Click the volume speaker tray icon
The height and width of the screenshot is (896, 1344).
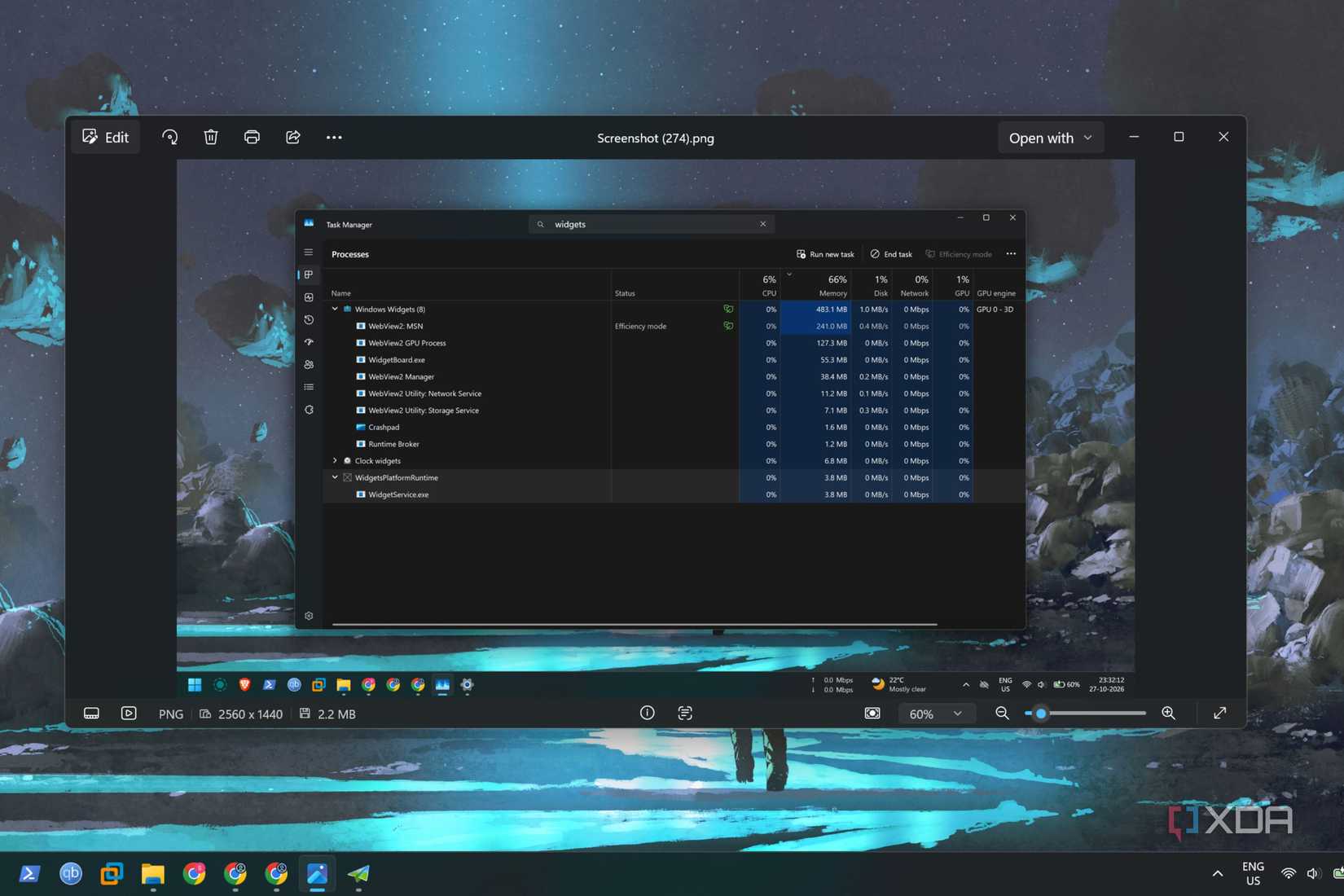coord(1313,874)
